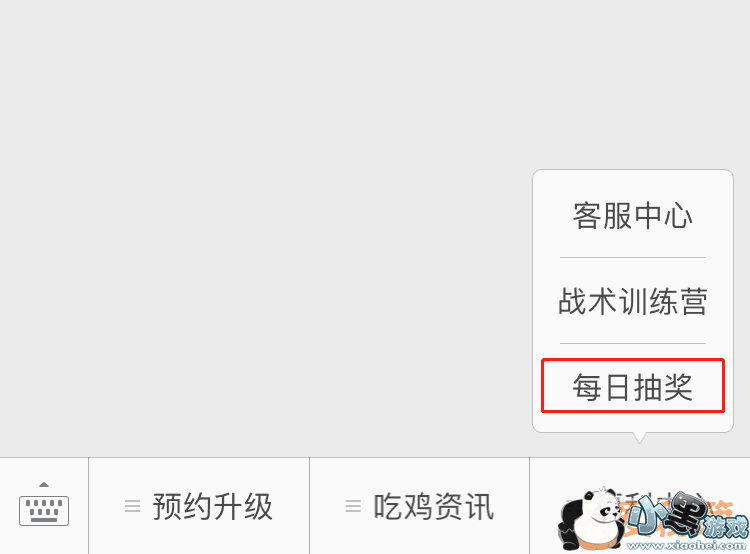Click the 游戏 characters in the watermark
Image resolution: width=750 pixels, height=554 pixels.
[727, 527]
